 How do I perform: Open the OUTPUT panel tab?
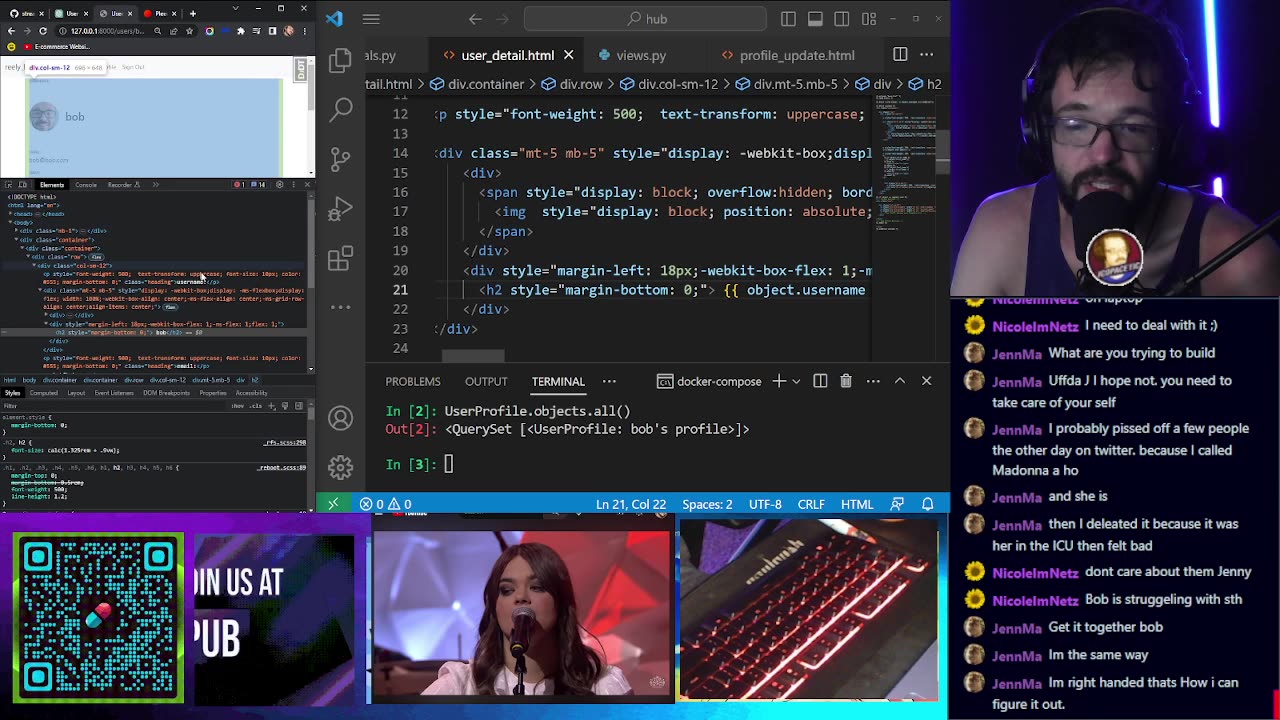(x=486, y=381)
